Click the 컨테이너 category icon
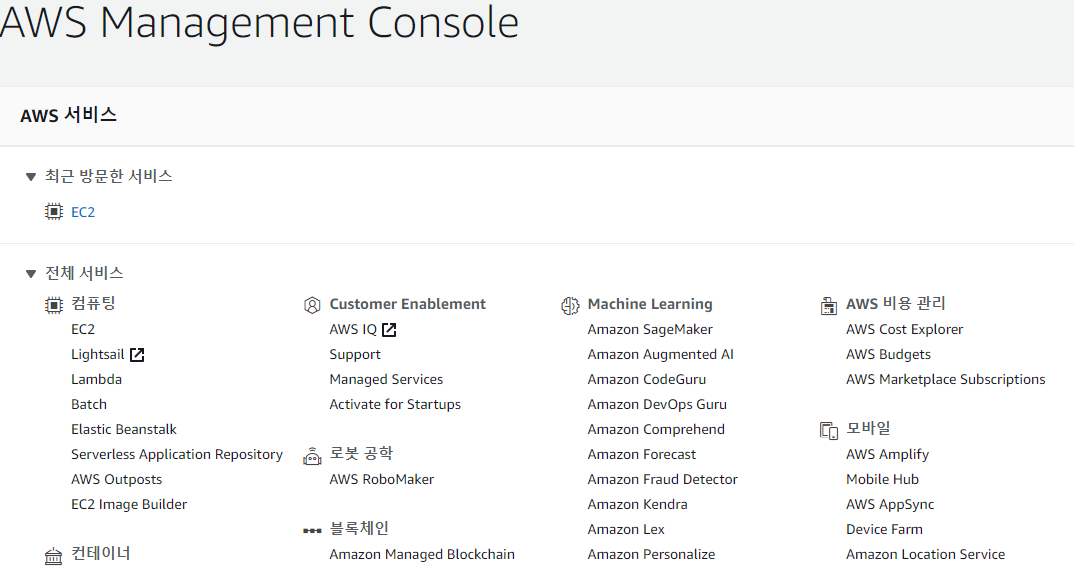Viewport: 1074px width, 573px height. pyautogui.click(x=53, y=556)
